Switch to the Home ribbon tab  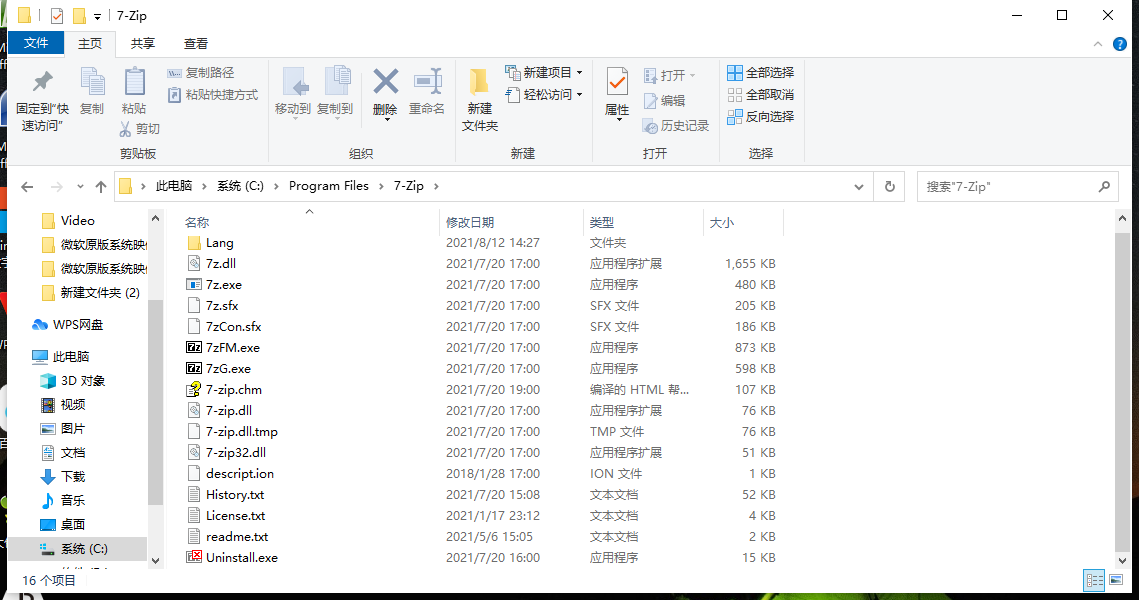pos(90,44)
